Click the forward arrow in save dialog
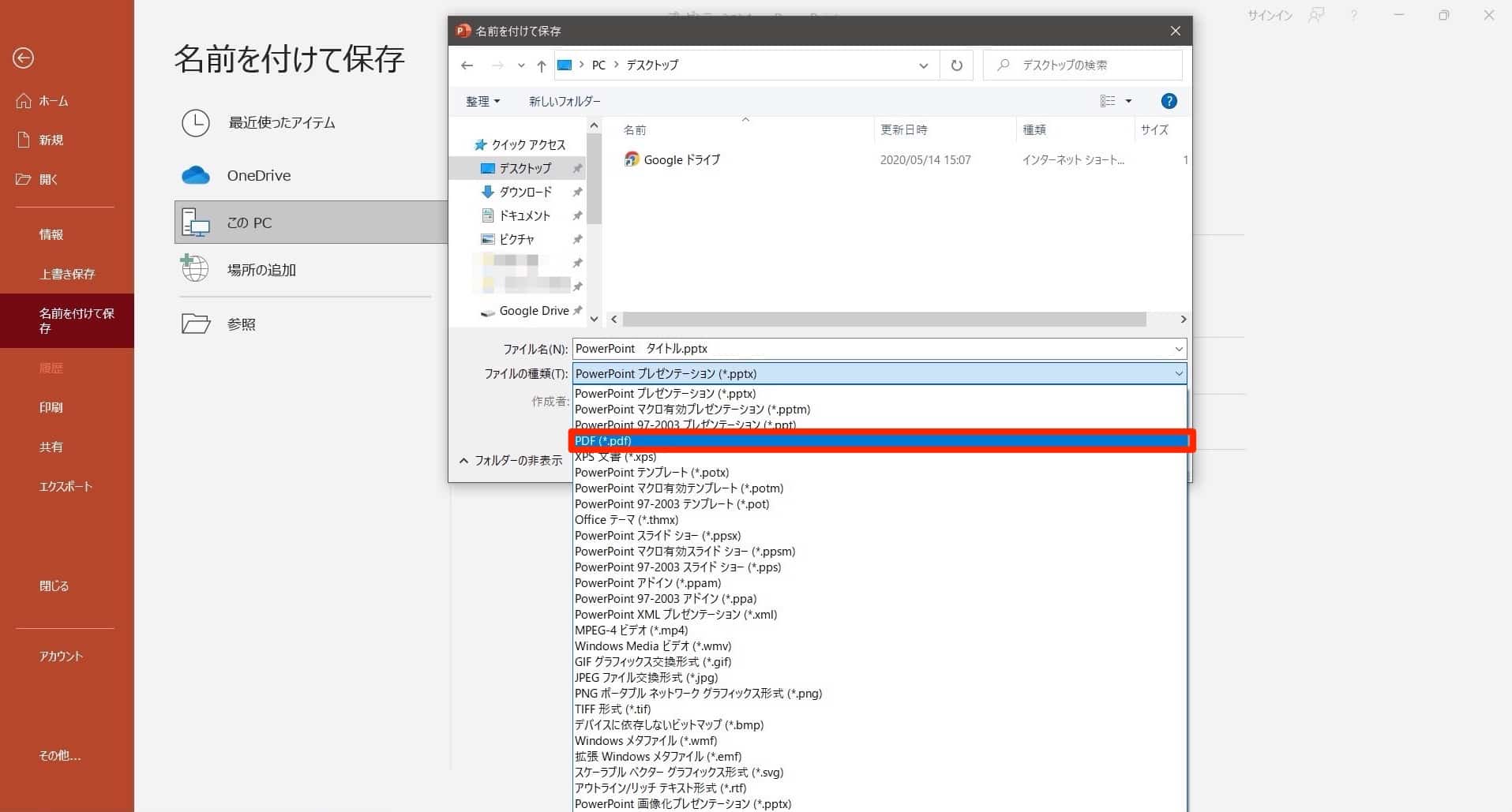This screenshot has width=1512, height=812. tap(497, 65)
